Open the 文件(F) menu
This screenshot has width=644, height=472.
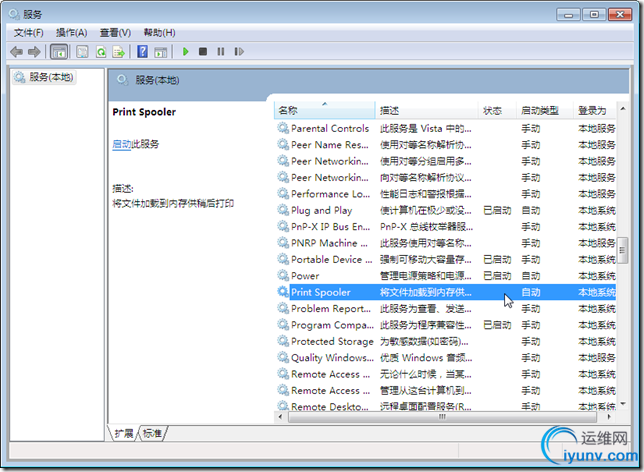[28, 32]
